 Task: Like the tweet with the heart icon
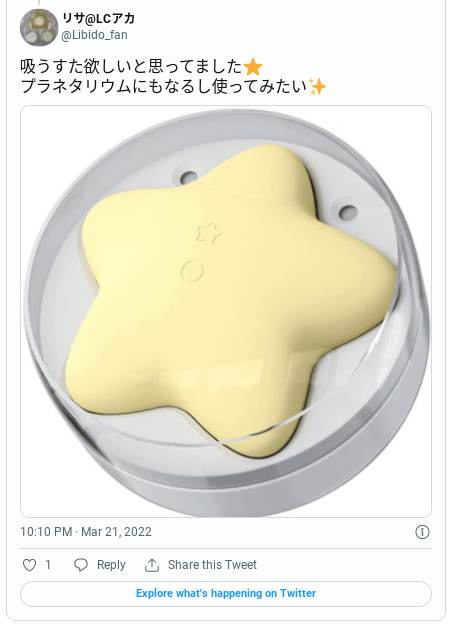pyautogui.click(x=29, y=565)
